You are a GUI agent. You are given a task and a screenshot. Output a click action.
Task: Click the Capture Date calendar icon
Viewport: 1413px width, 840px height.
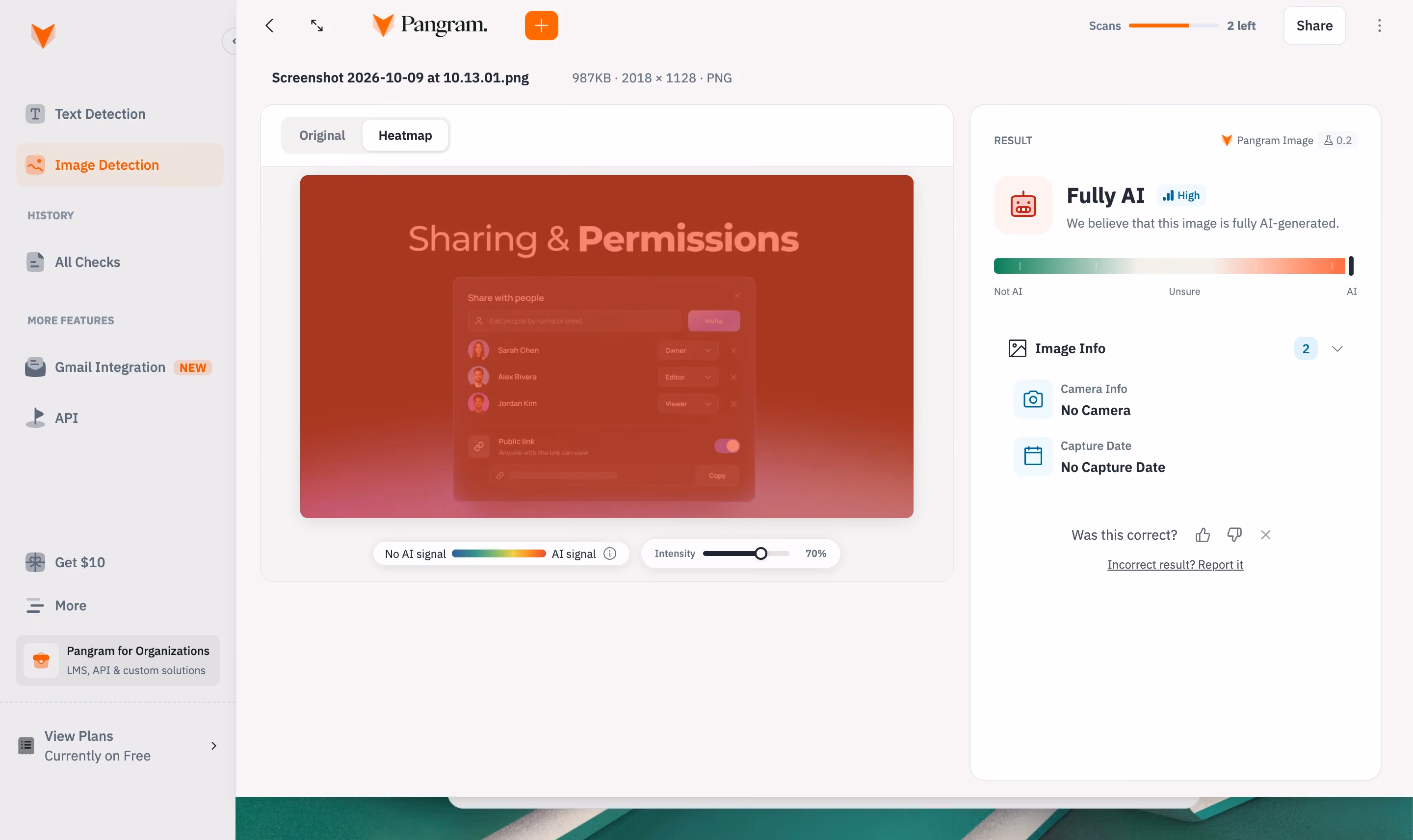1033,456
